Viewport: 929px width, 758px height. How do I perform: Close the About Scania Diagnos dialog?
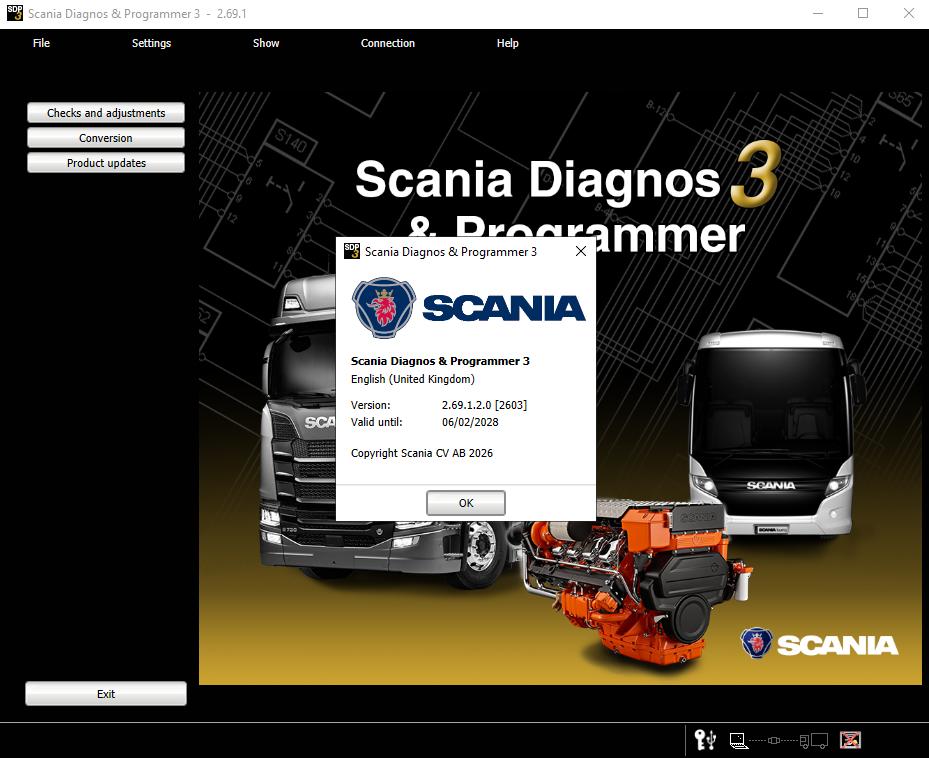[x=580, y=252]
